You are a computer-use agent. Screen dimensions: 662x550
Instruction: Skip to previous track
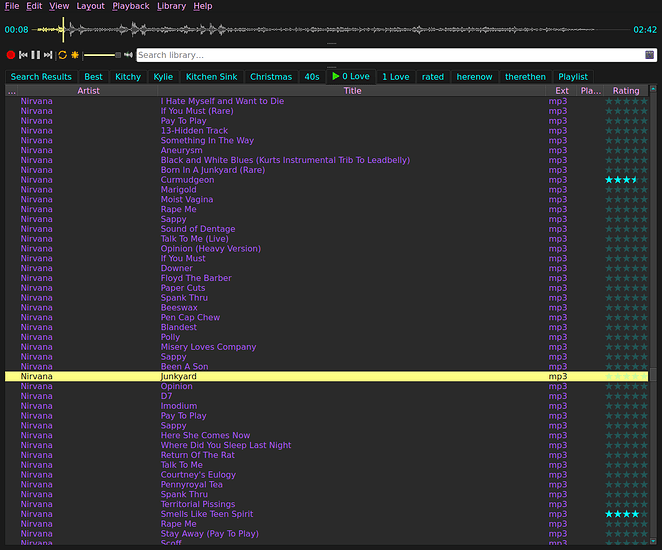click(23, 55)
